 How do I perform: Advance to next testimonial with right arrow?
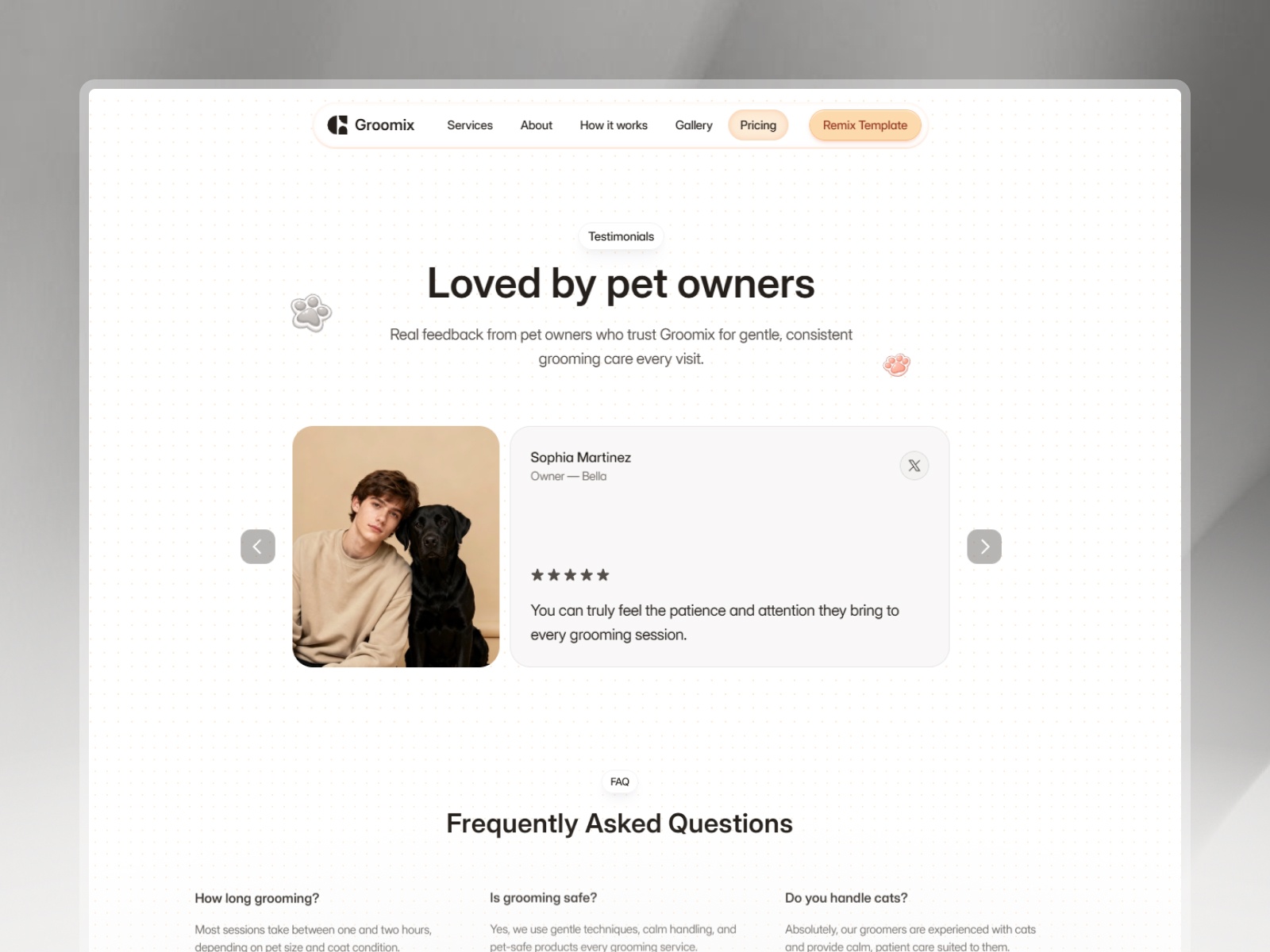(x=984, y=547)
